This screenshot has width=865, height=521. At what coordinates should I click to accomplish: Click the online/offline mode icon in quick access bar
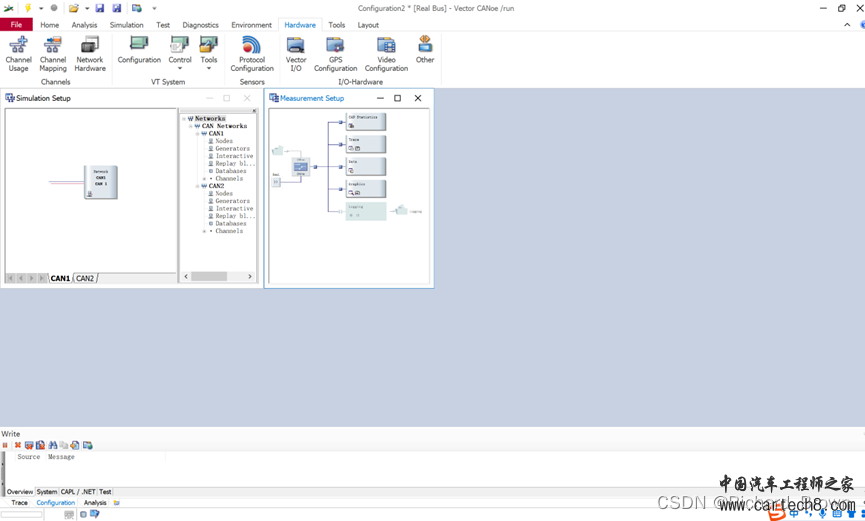[x=137, y=8]
